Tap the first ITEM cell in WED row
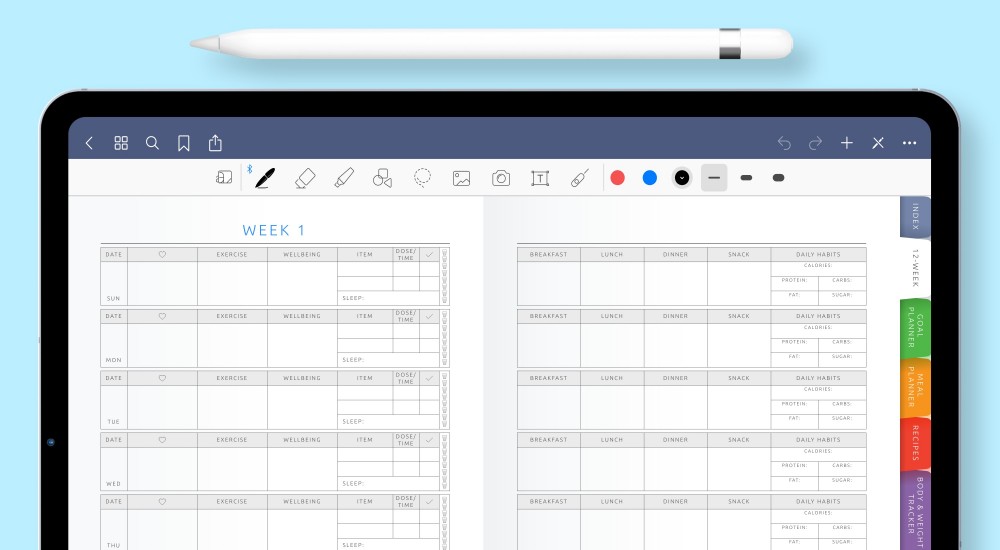The width and height of the screenshot is (1000, 550). click(365, 454)
